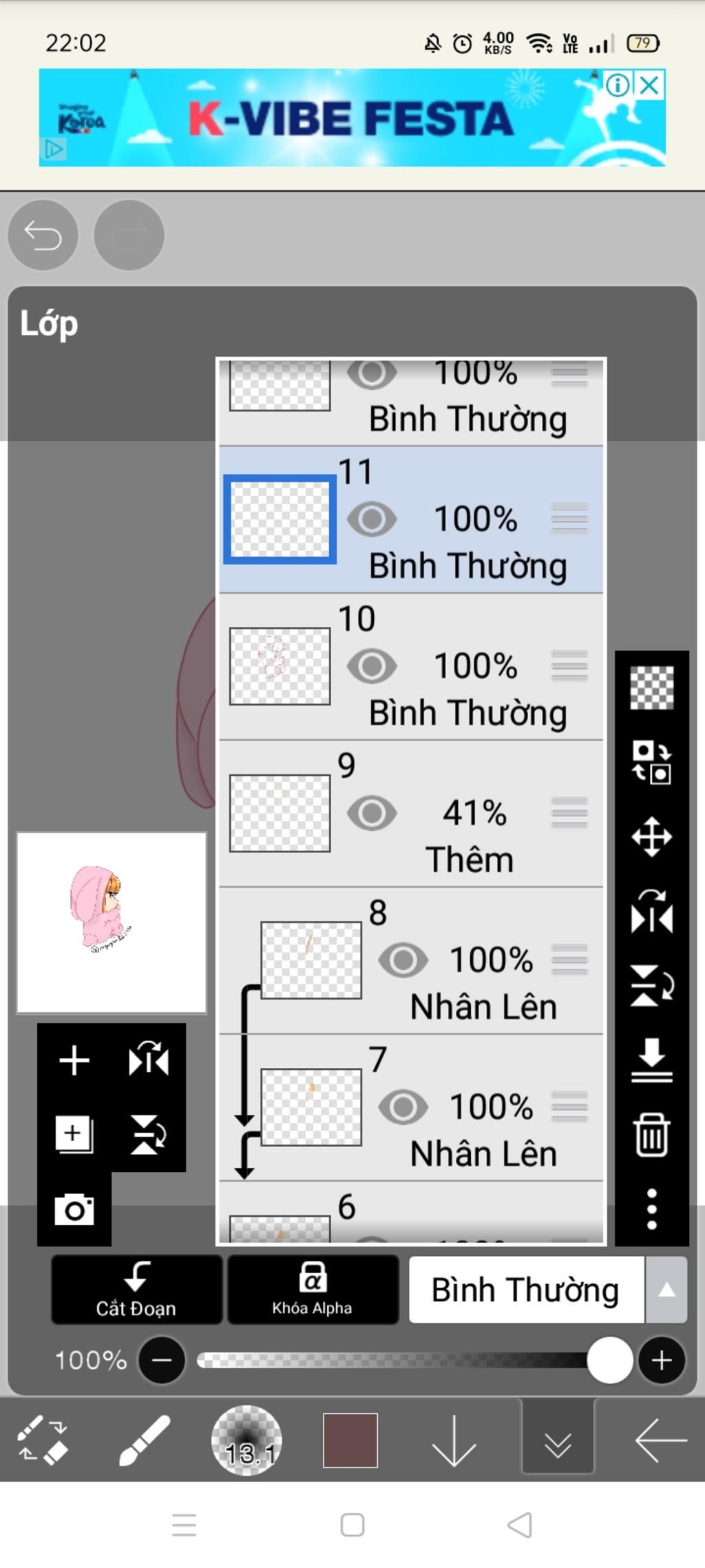The width and height of the screenshot is (705, 1568).
Task: Open the Bình Thường blend mode dropdown
Action: 526,1290
